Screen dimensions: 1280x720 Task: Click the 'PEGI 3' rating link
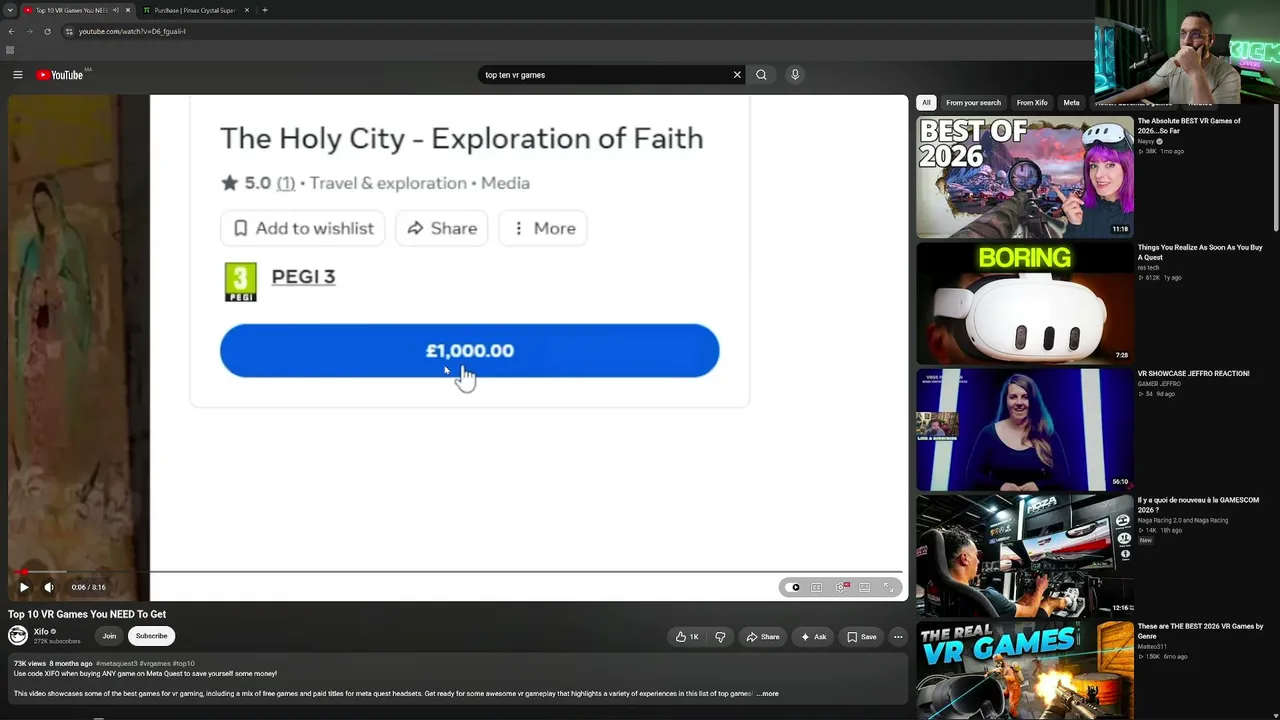tap(303, 277)
